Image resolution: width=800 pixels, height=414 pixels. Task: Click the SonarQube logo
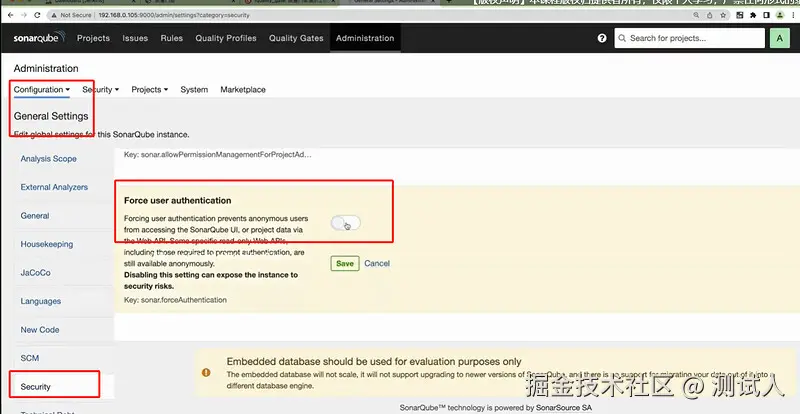pos(39,38)
